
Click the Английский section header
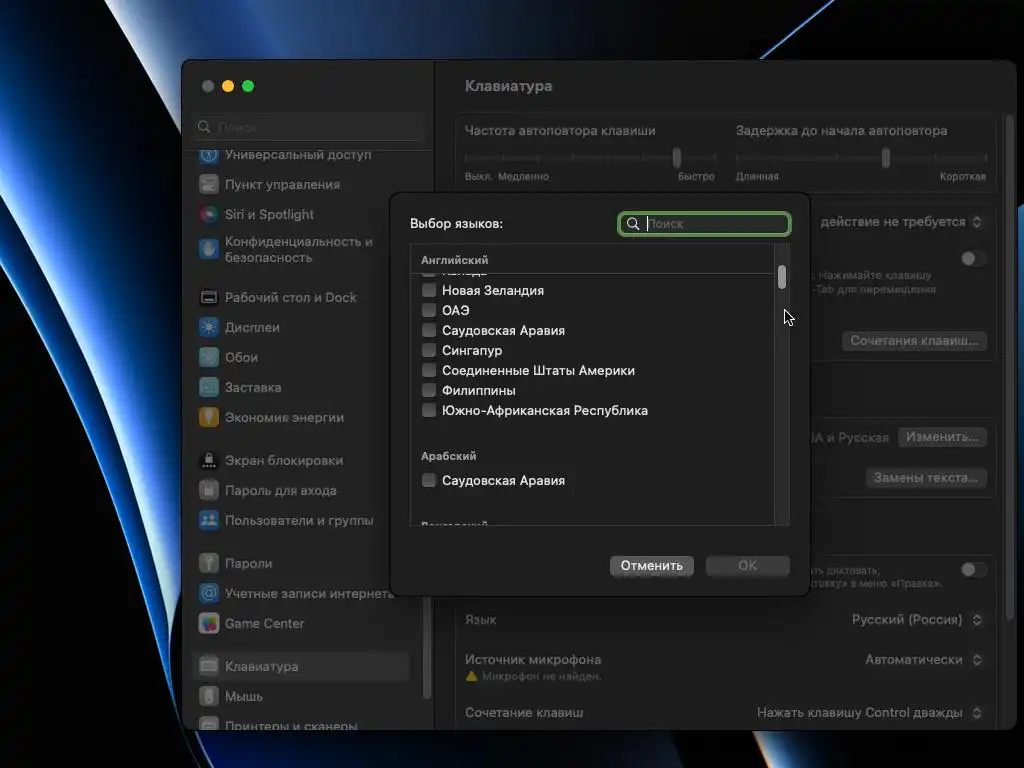pos(455,260)
